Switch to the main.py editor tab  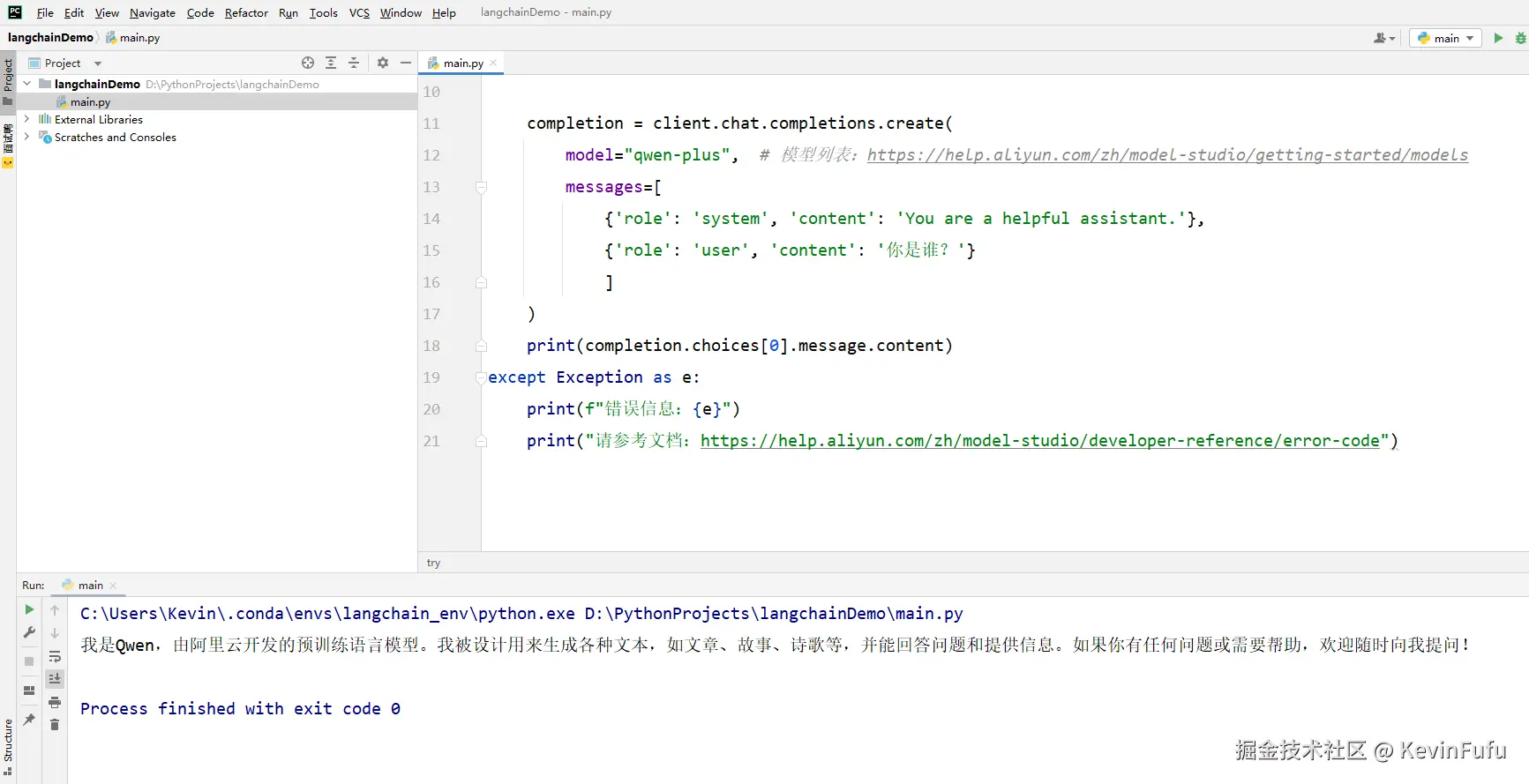click(x=462, y=63)
